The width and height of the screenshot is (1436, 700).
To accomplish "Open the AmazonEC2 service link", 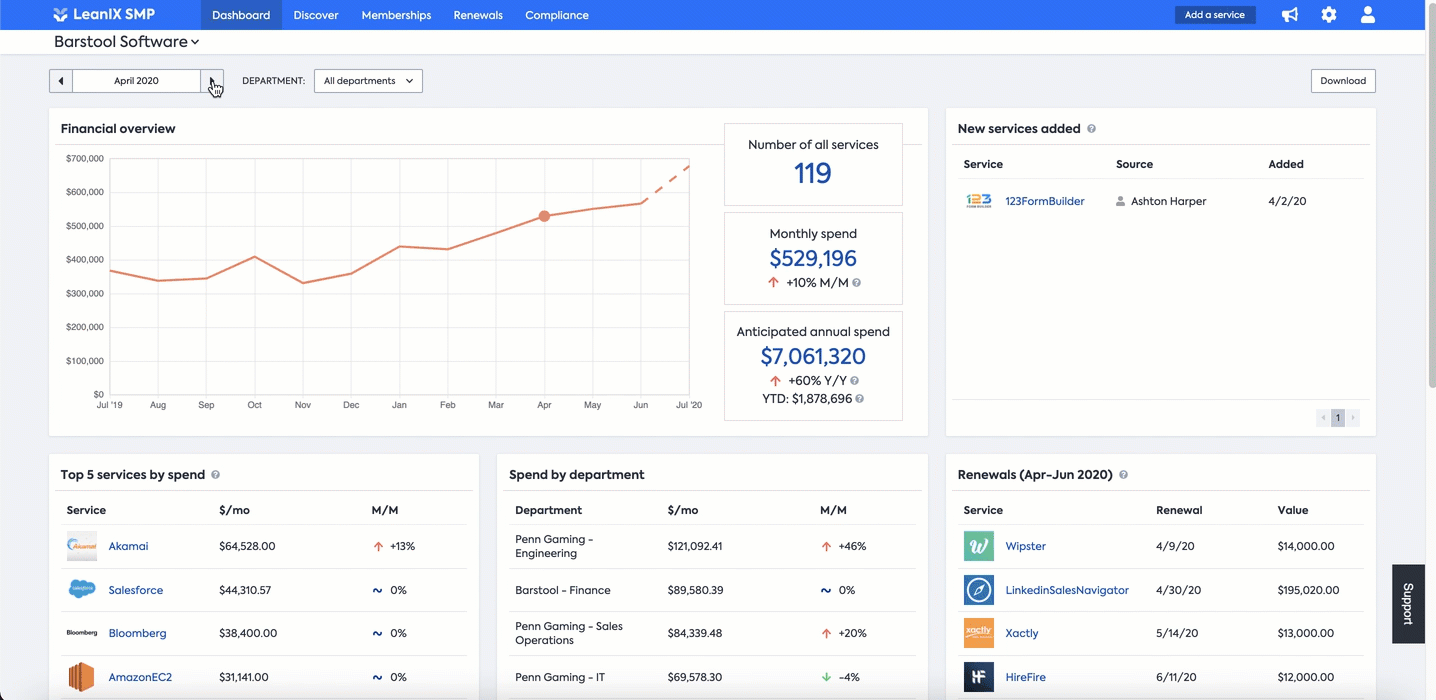I will point(140,677).
